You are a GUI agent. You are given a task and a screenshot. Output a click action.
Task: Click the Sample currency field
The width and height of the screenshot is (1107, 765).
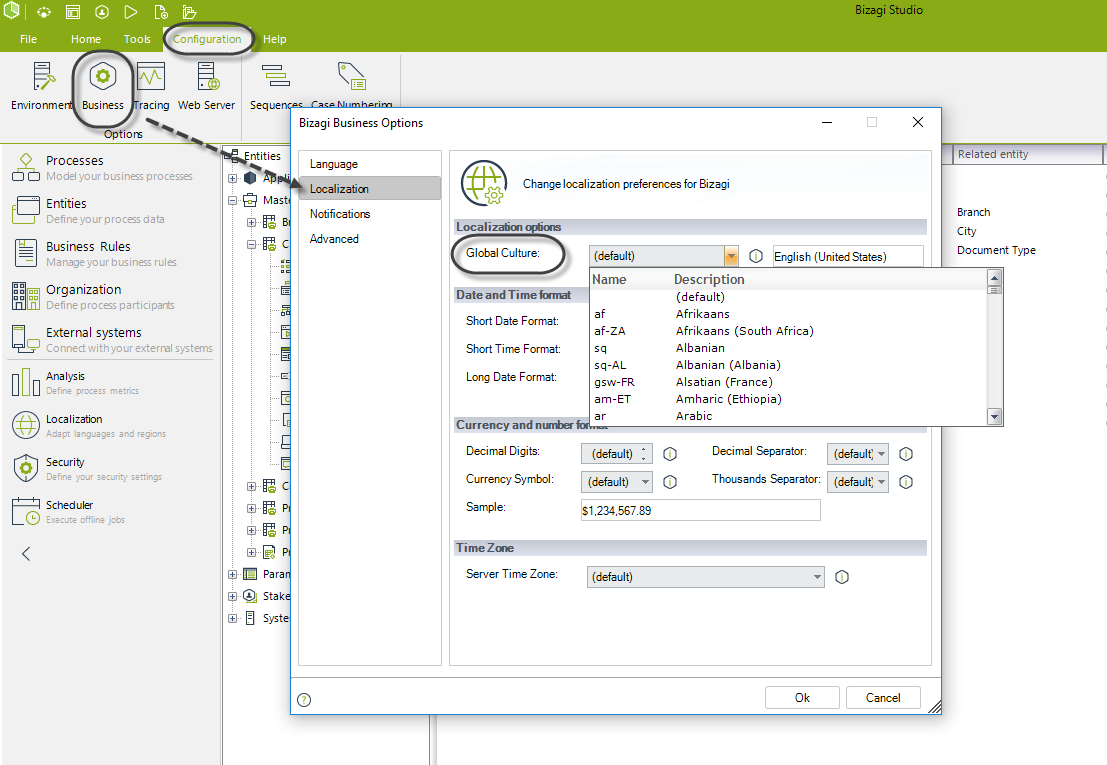coord(700,510)
